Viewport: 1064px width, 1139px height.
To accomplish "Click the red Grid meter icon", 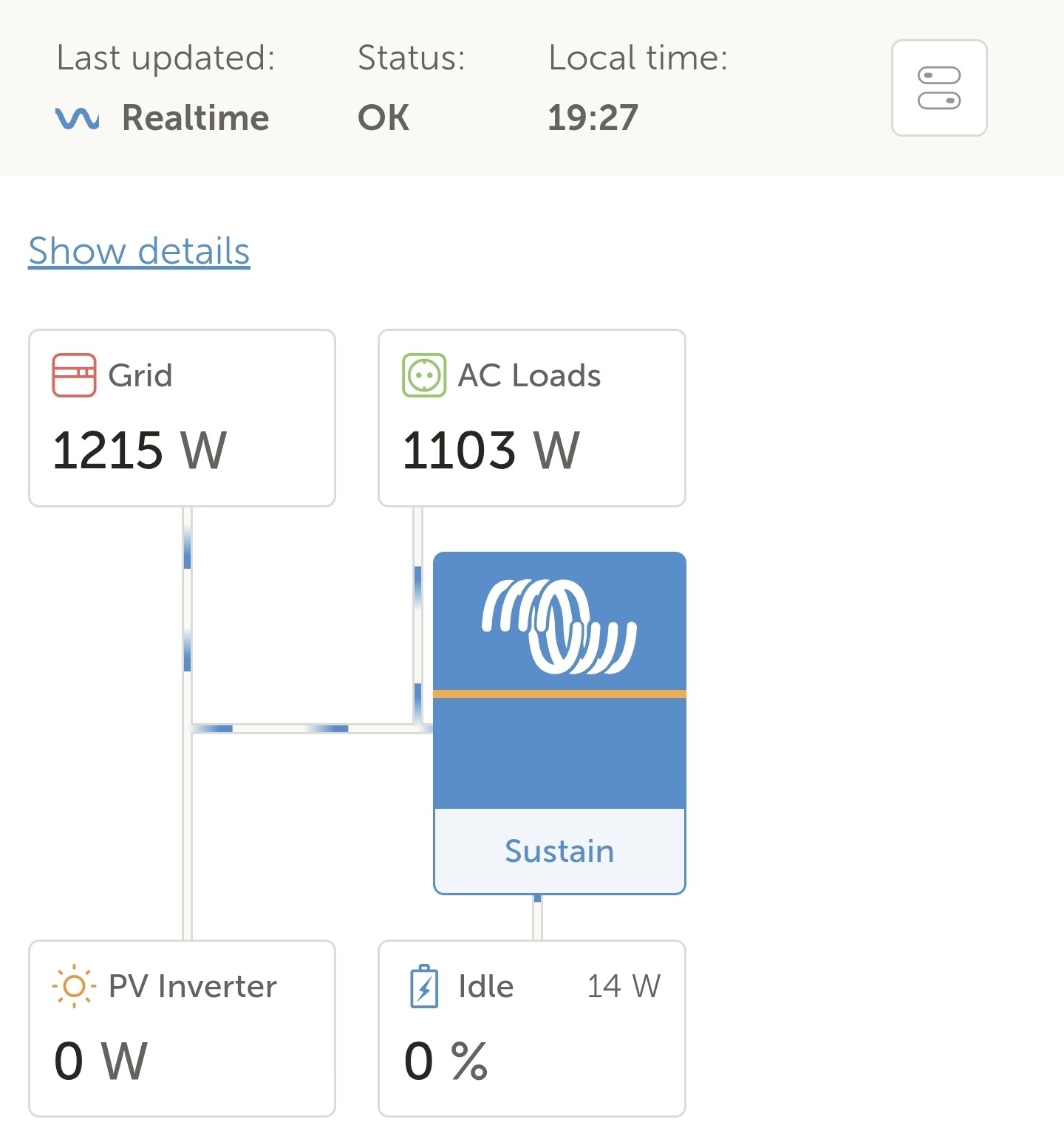I will coord(74,375).
